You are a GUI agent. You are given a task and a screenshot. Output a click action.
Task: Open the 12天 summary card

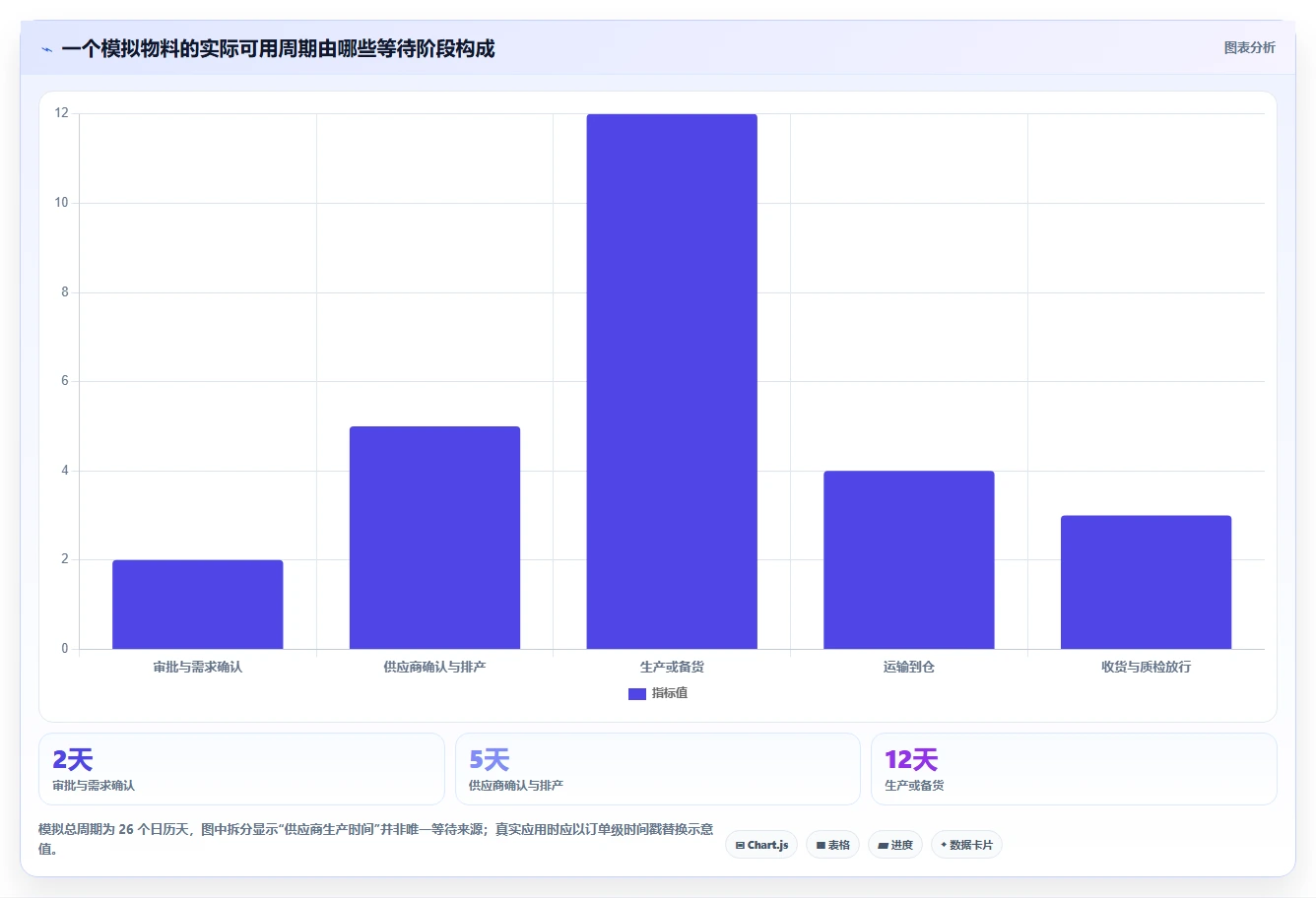[1074, 769]
